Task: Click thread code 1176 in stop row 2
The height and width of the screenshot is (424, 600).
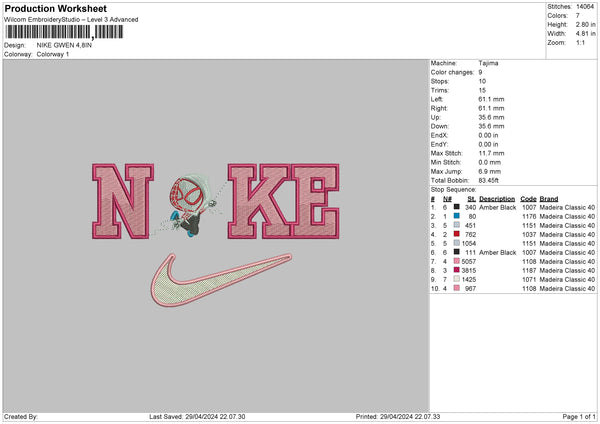Action: click(529, 217)
